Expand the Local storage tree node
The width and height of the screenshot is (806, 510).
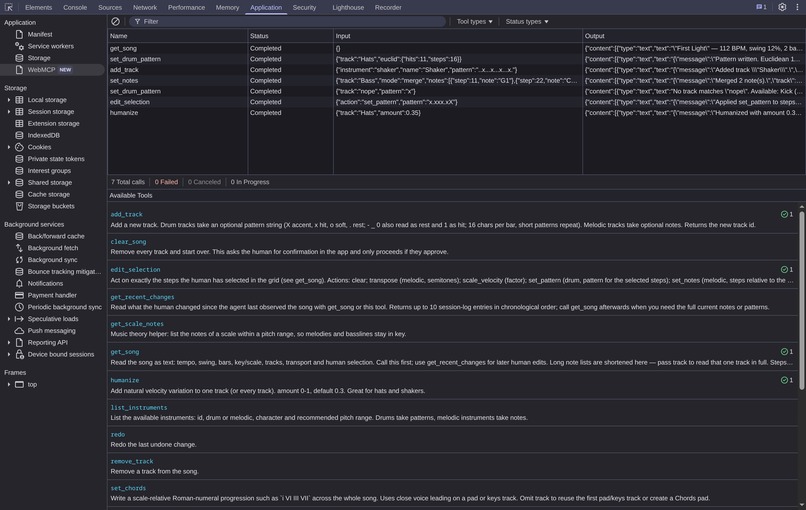point(9,100)
